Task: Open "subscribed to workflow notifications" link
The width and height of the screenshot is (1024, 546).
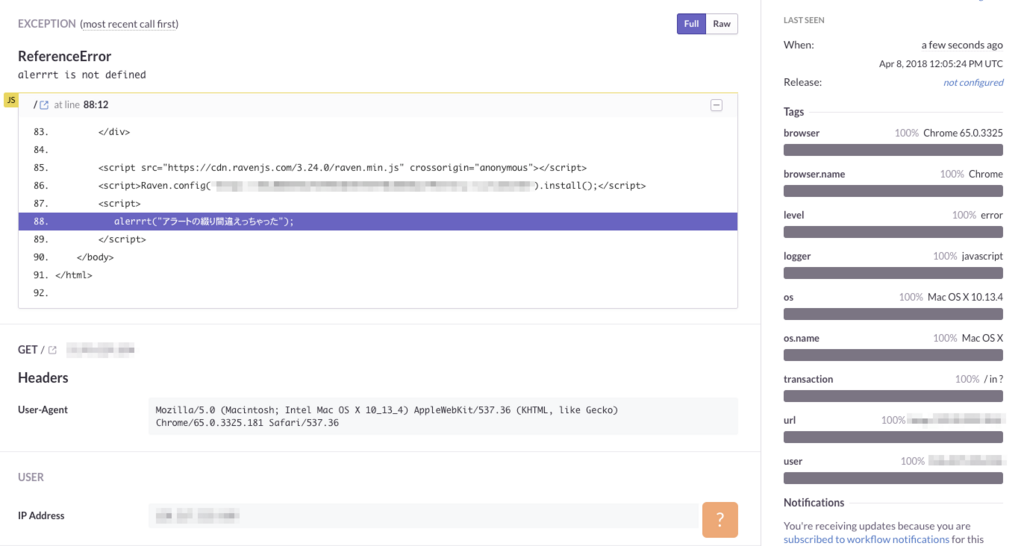Action: tap(866, 539)
